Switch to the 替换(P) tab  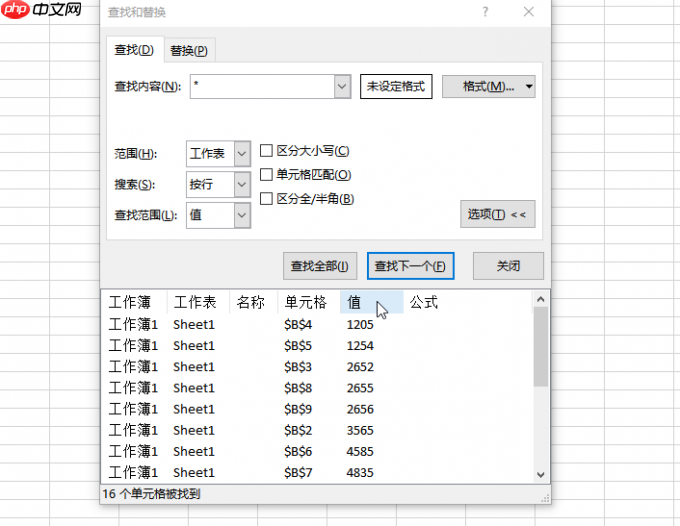(189, 51)
